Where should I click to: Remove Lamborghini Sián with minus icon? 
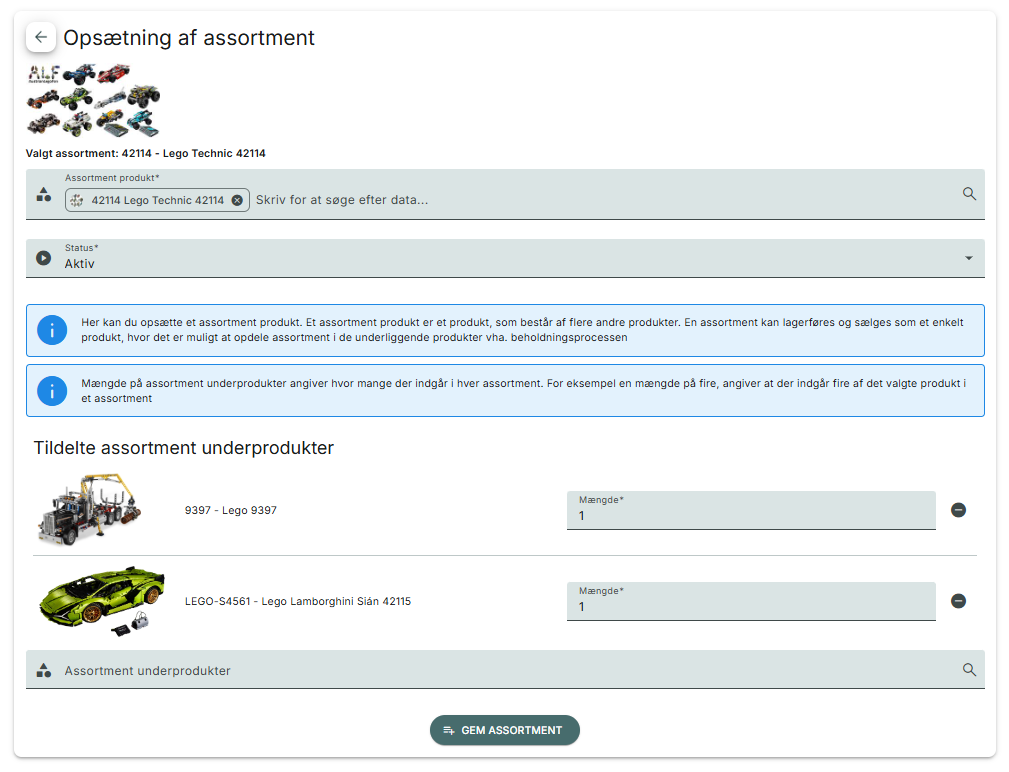click(x=958, y=601)
